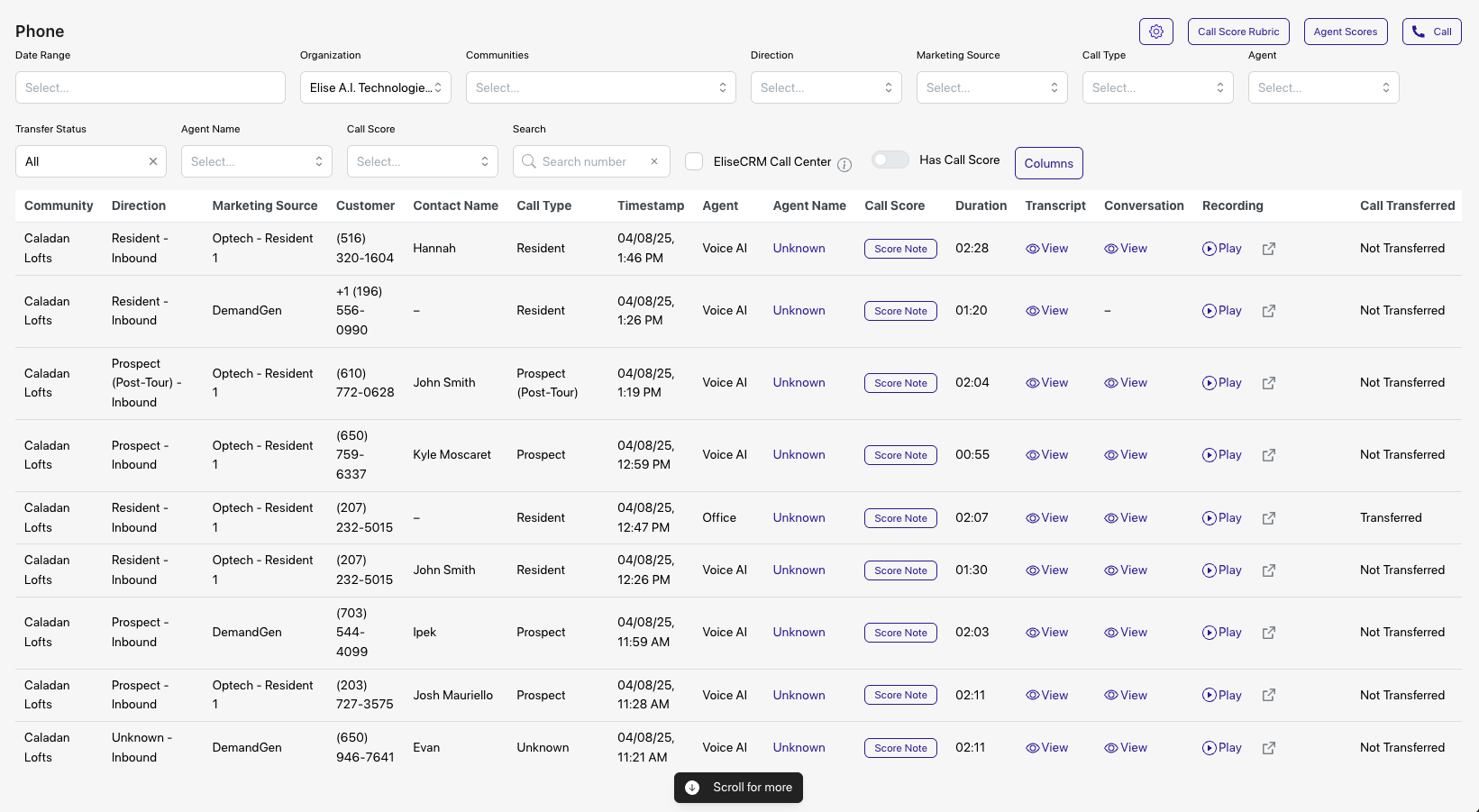Click Unknown agent name for Hannah's call
1479x812 pixels.
tap(799, 249)
